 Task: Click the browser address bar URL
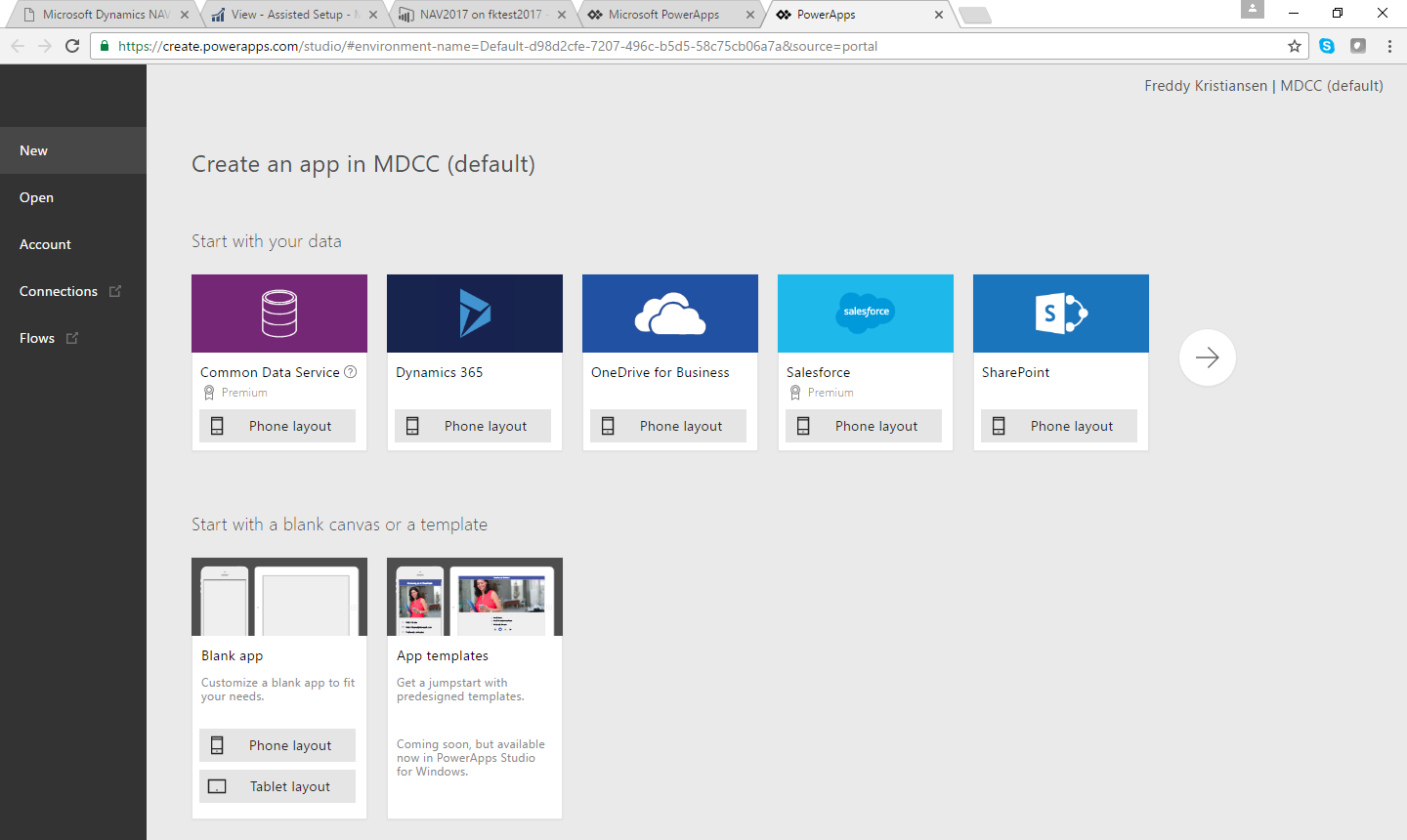[x=498, y=46]
